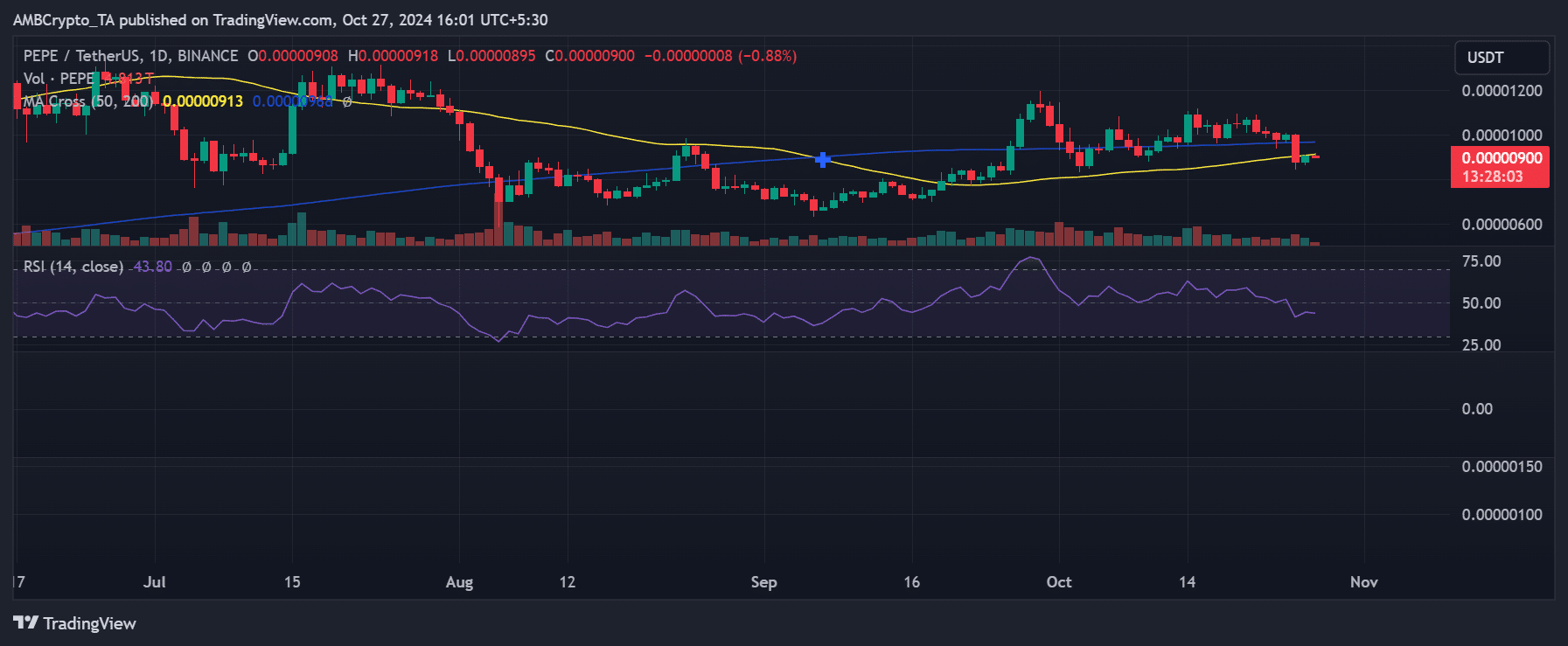Viewport: 1568px width, 646px height.
Task: Click the 12 date label on time axis
Action: pyautogui.click(x=568, y=582)
